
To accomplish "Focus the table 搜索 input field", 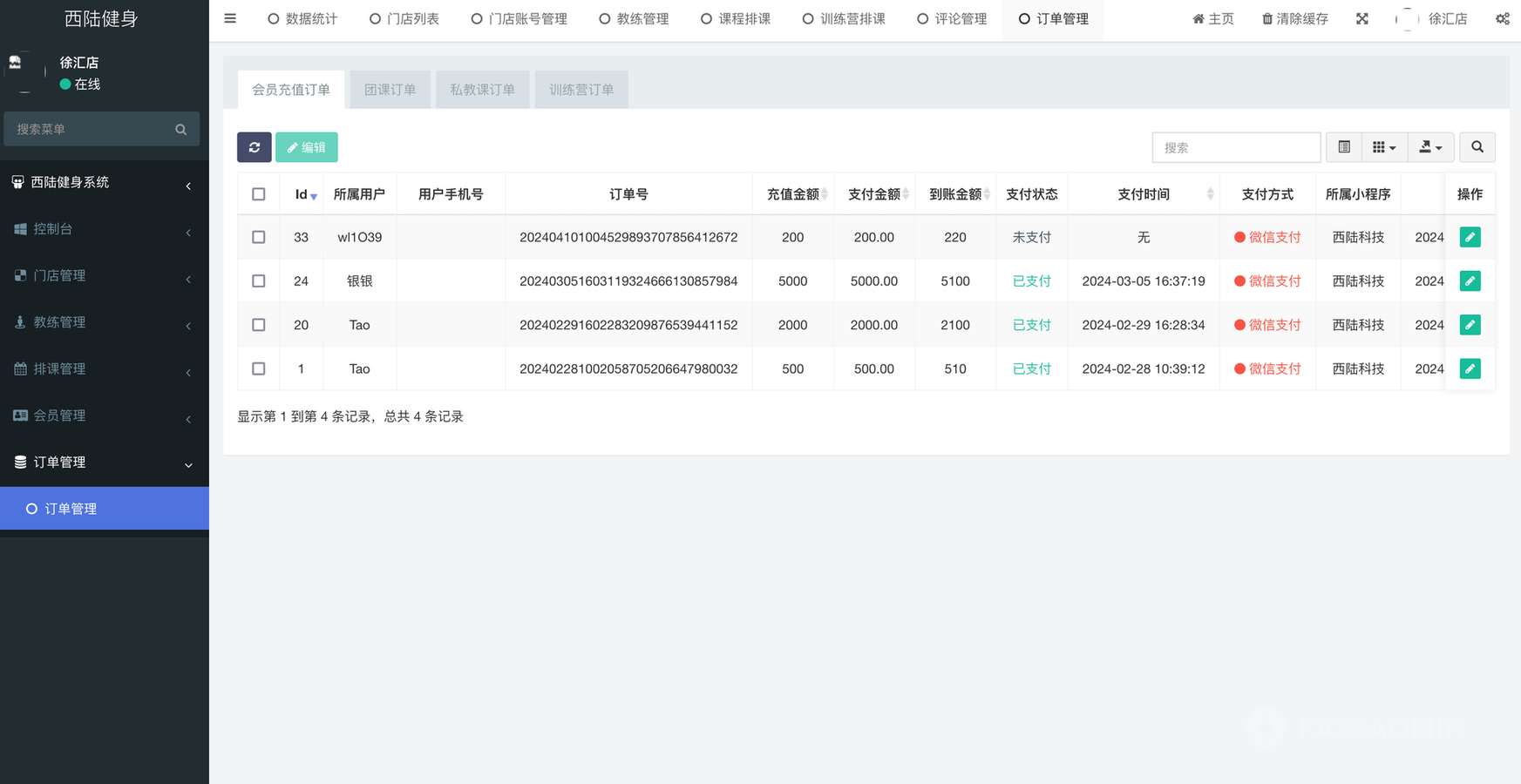I will click(x=1235, y=147).
